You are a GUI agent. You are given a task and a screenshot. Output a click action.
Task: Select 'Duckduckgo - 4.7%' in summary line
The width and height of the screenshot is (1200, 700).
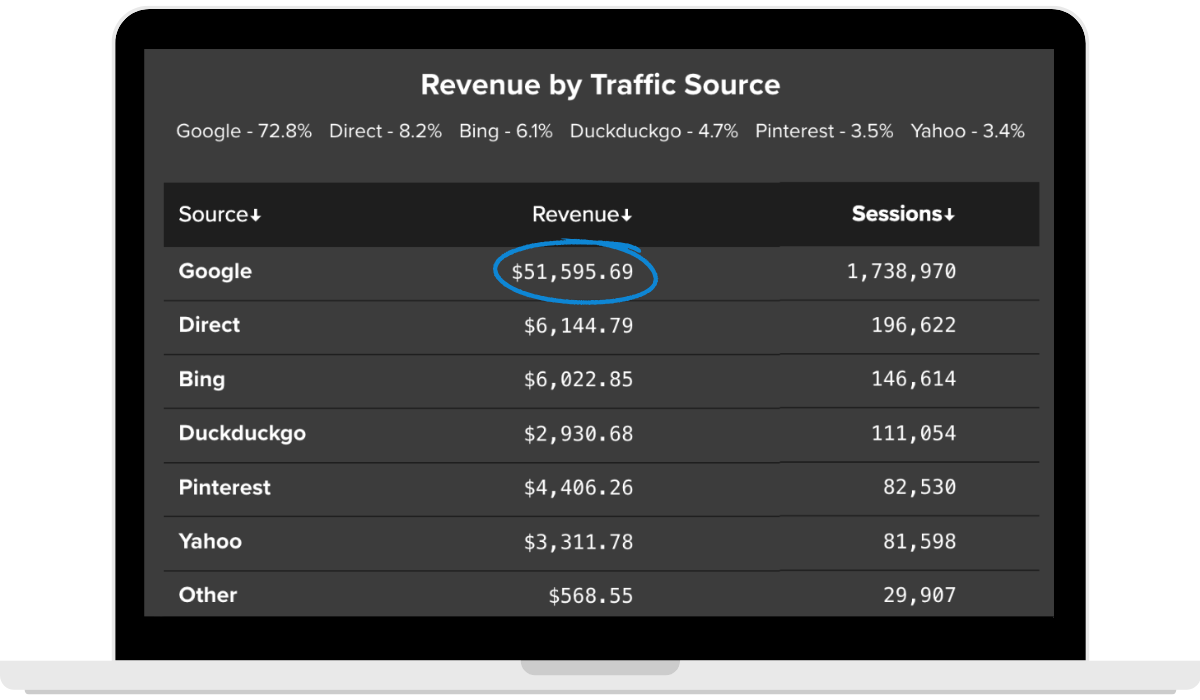coord(654,131)
